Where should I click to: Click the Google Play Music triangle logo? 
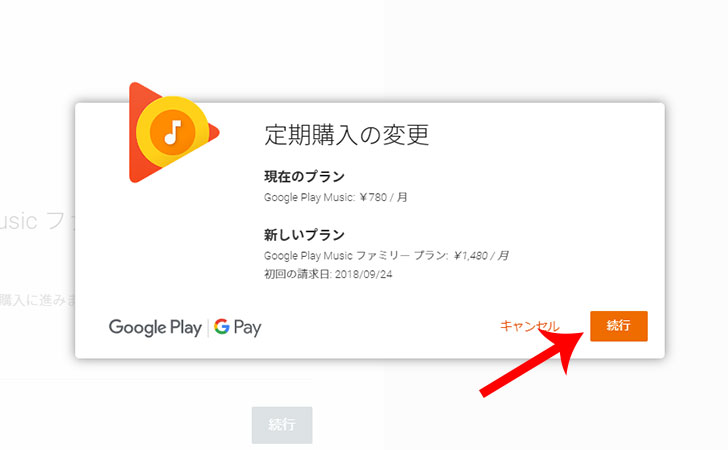click(x=174, y=132)
